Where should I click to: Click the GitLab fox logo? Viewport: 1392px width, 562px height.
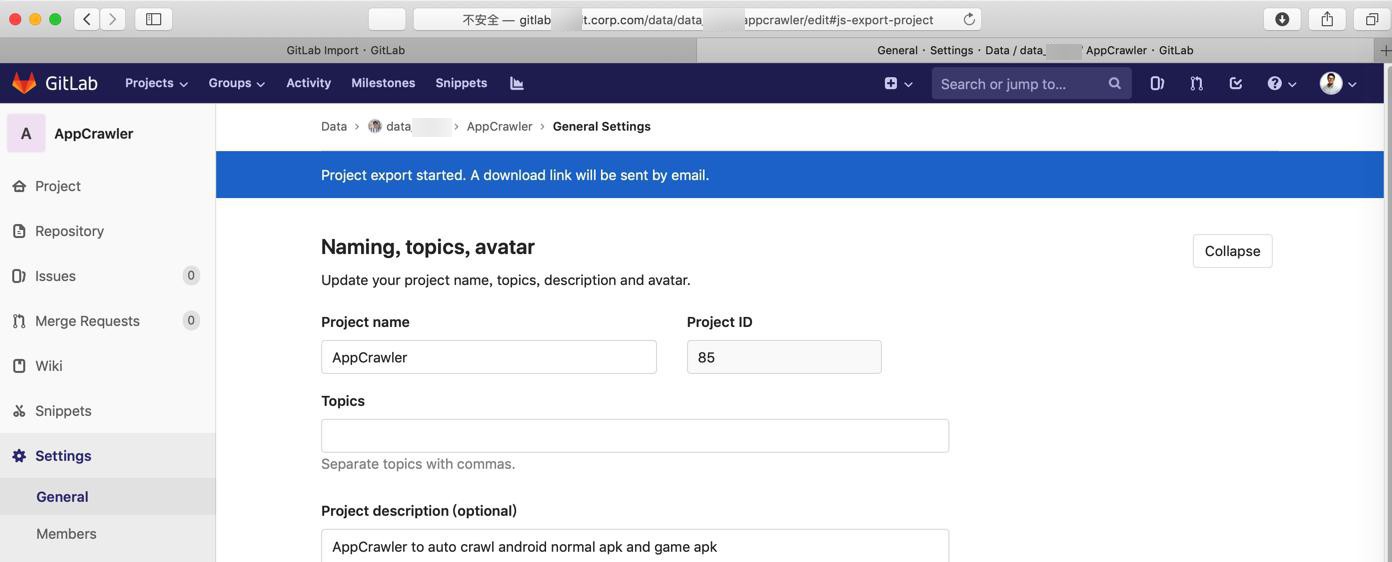[24, 83]
